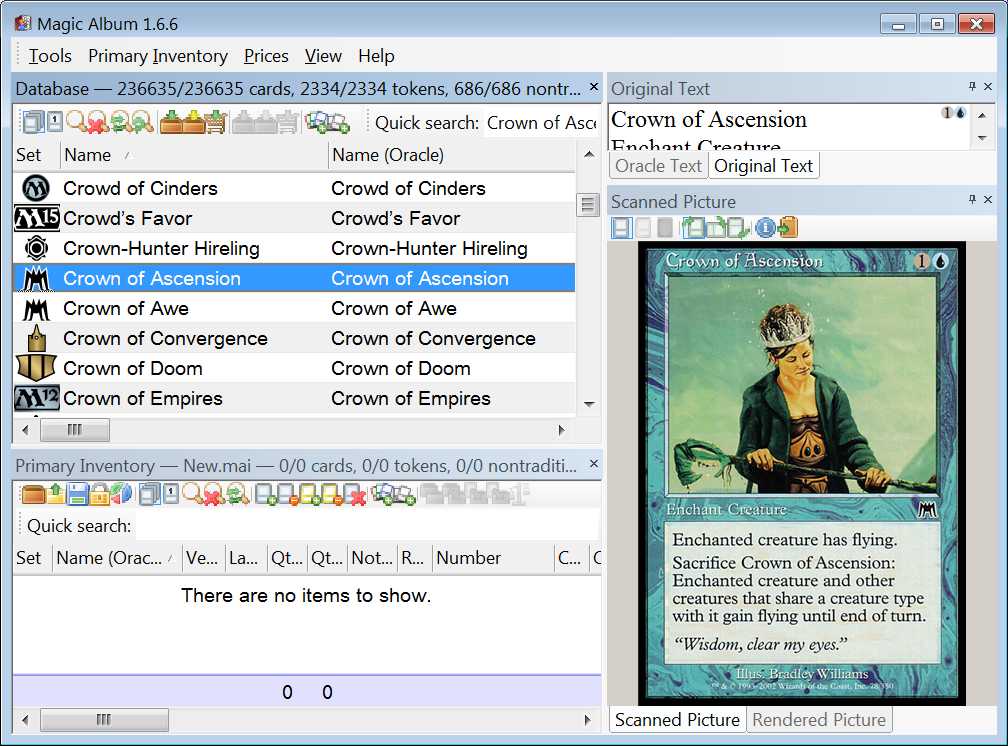
Task: Delete card with the red X card icon
Action: coord(354,494)
